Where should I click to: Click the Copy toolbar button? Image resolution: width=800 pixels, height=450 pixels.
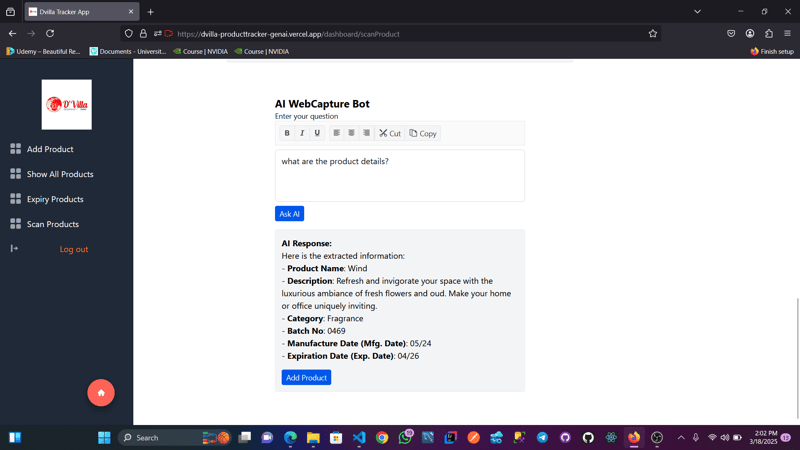423,133
